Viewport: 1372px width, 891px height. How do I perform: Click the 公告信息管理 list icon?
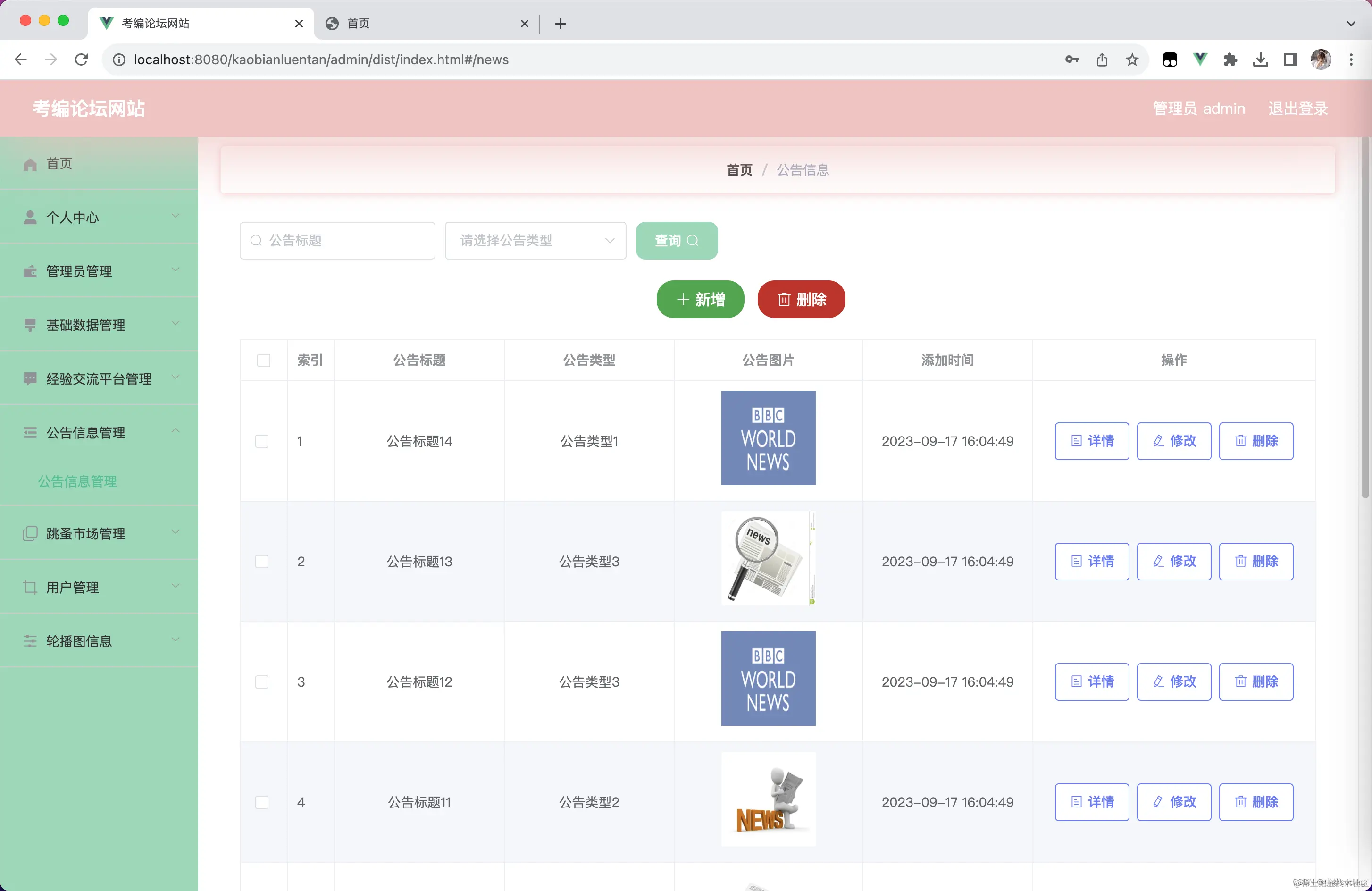click(x=30, y=433)
